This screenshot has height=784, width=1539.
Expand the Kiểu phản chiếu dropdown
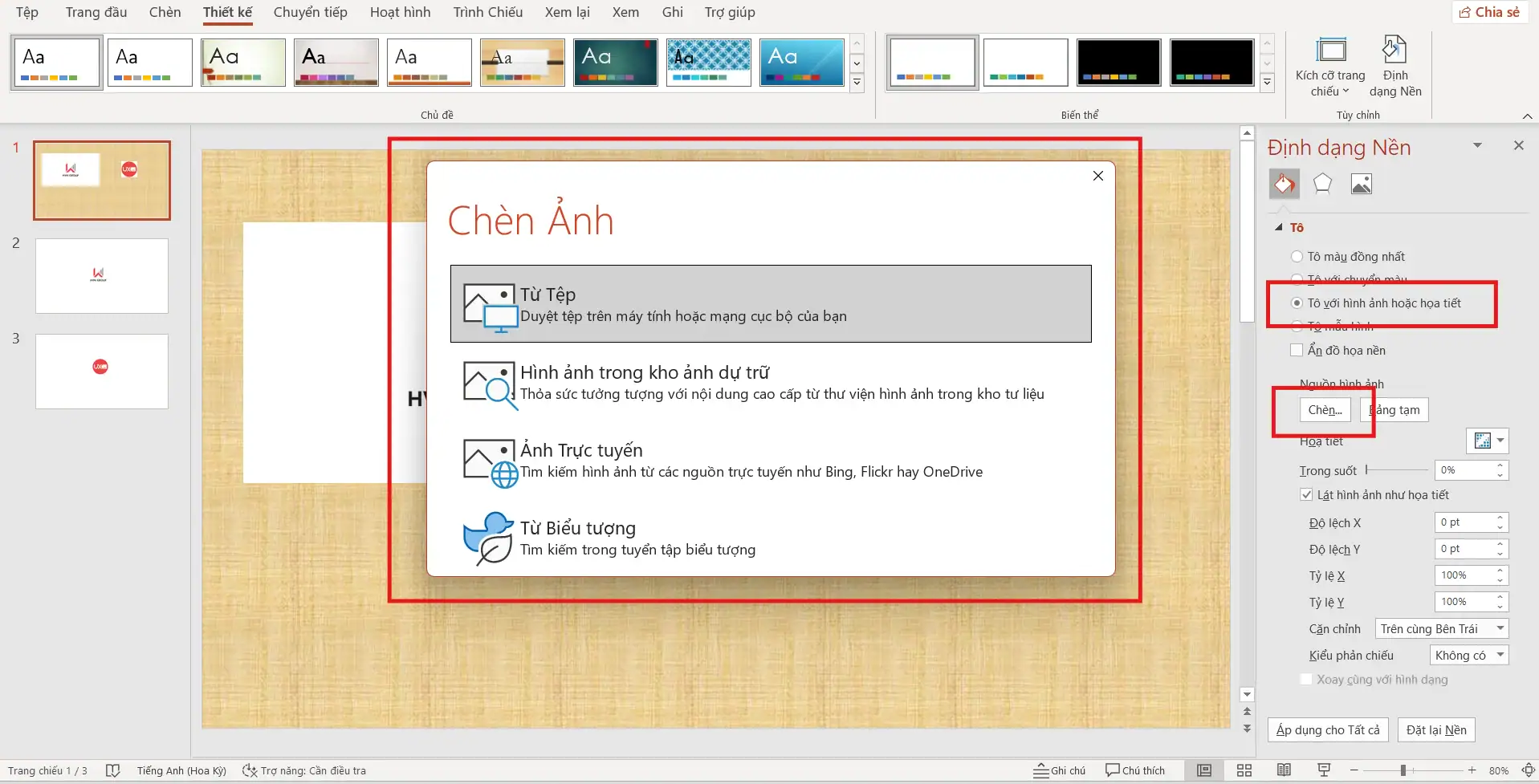[x=1500, y=655]
